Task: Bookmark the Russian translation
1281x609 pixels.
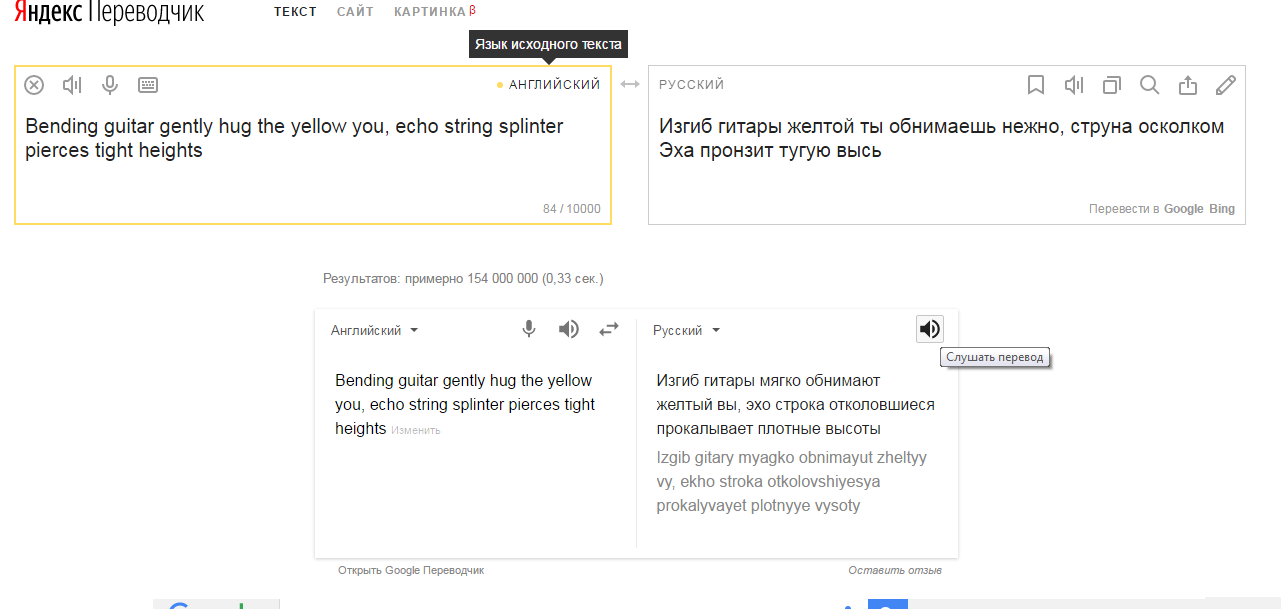Action: point(1036,85)
